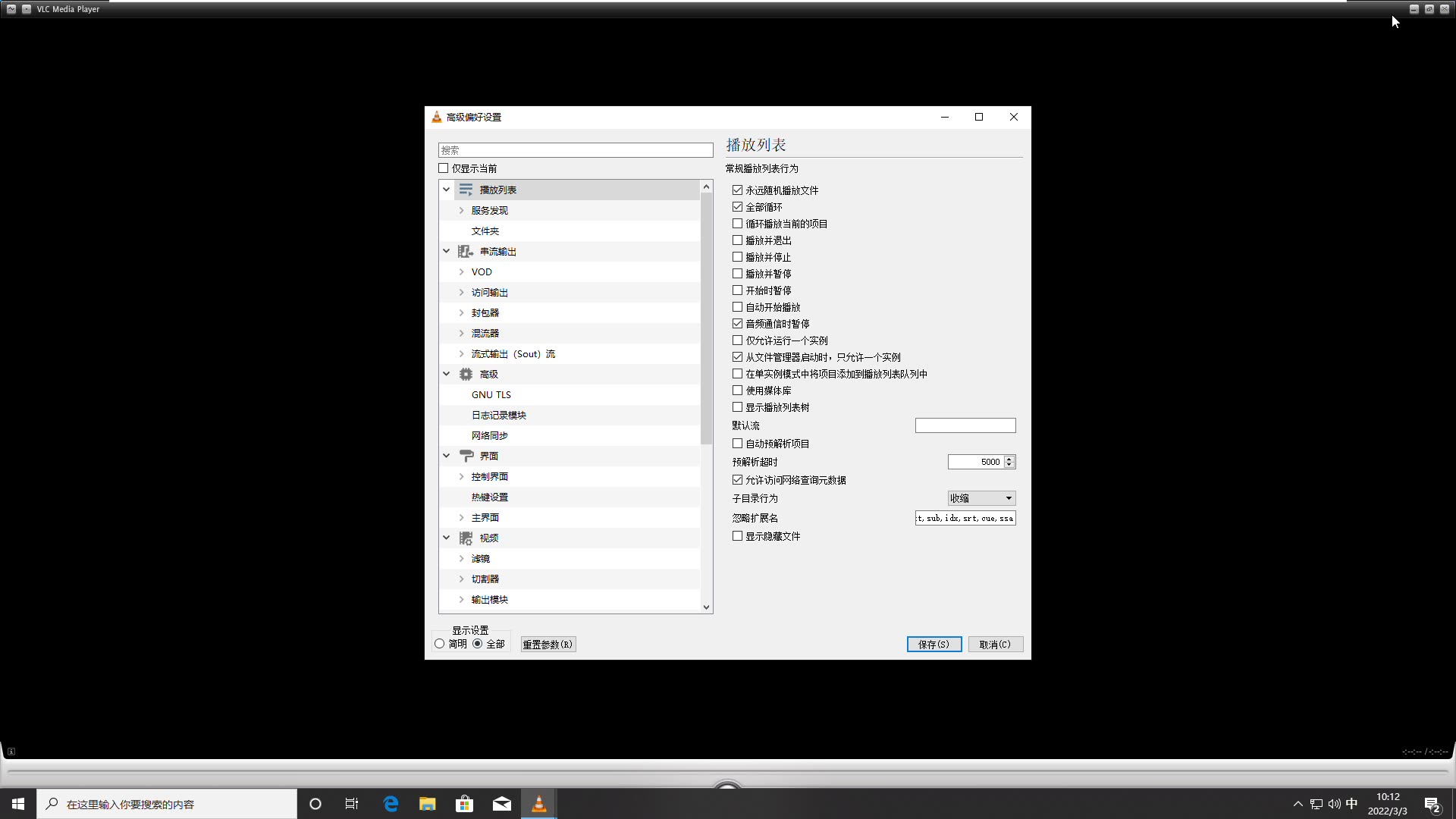This screenshot has width=1456, height=819.
Task: Select GNU TLS in the tree
Action: [x=491, y=394]
